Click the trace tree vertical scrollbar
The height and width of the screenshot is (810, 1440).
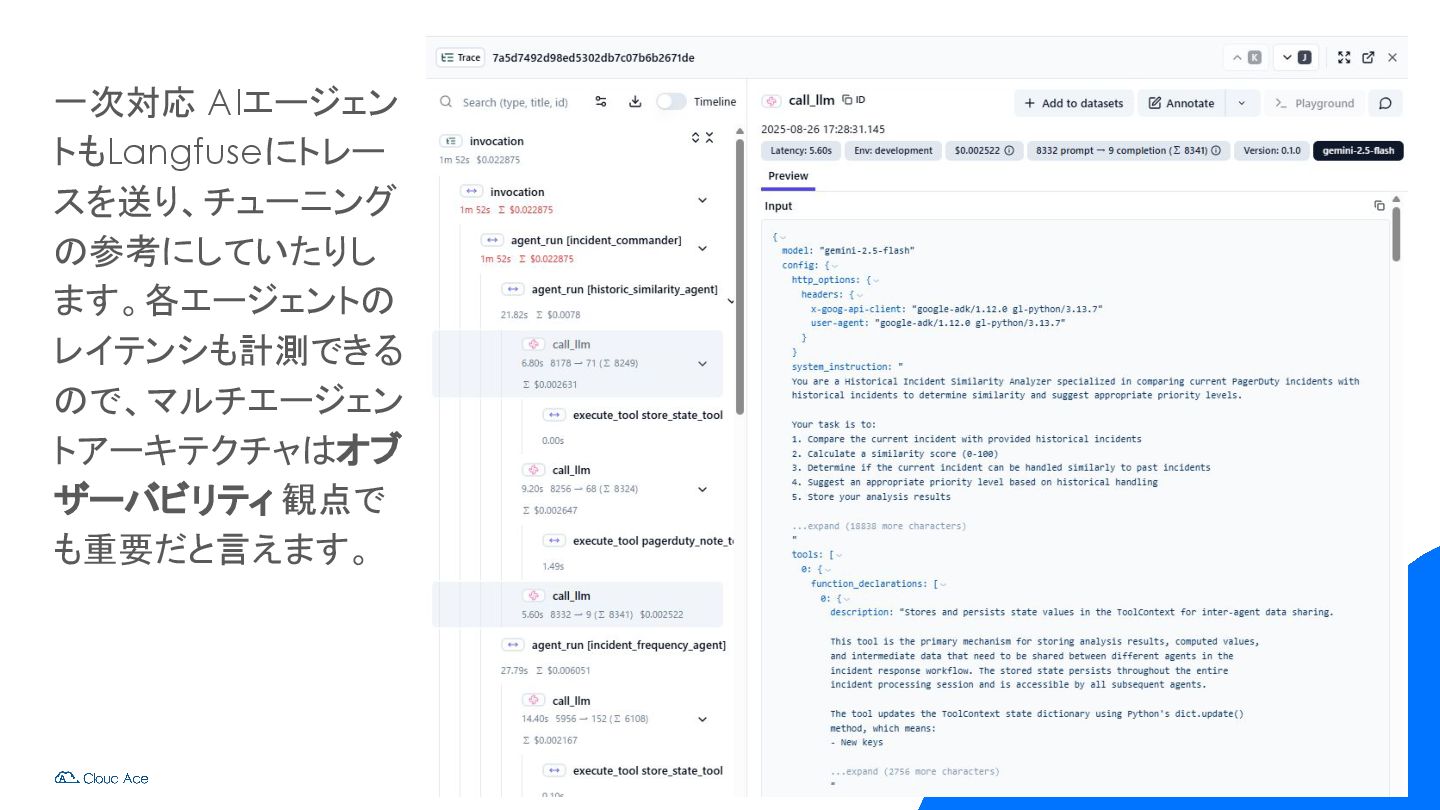(739, 276)
